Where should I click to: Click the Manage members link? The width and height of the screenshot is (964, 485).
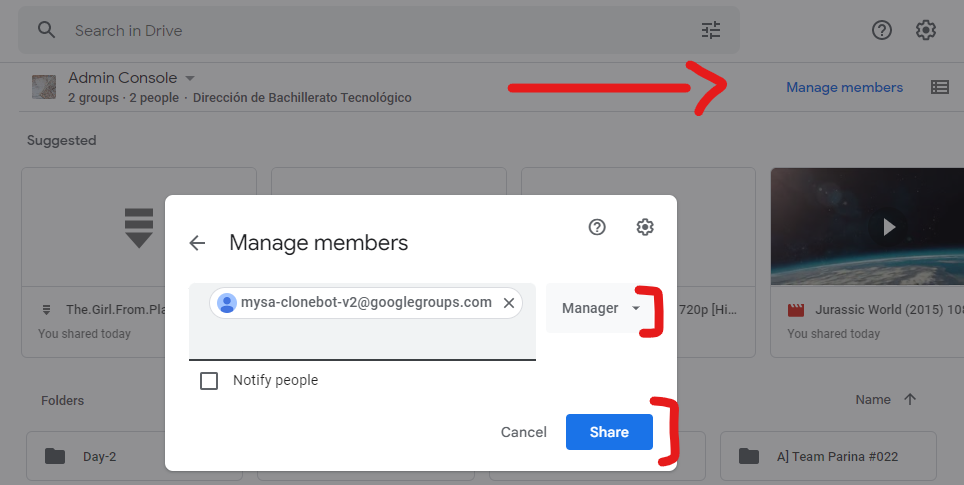[844, 87]
